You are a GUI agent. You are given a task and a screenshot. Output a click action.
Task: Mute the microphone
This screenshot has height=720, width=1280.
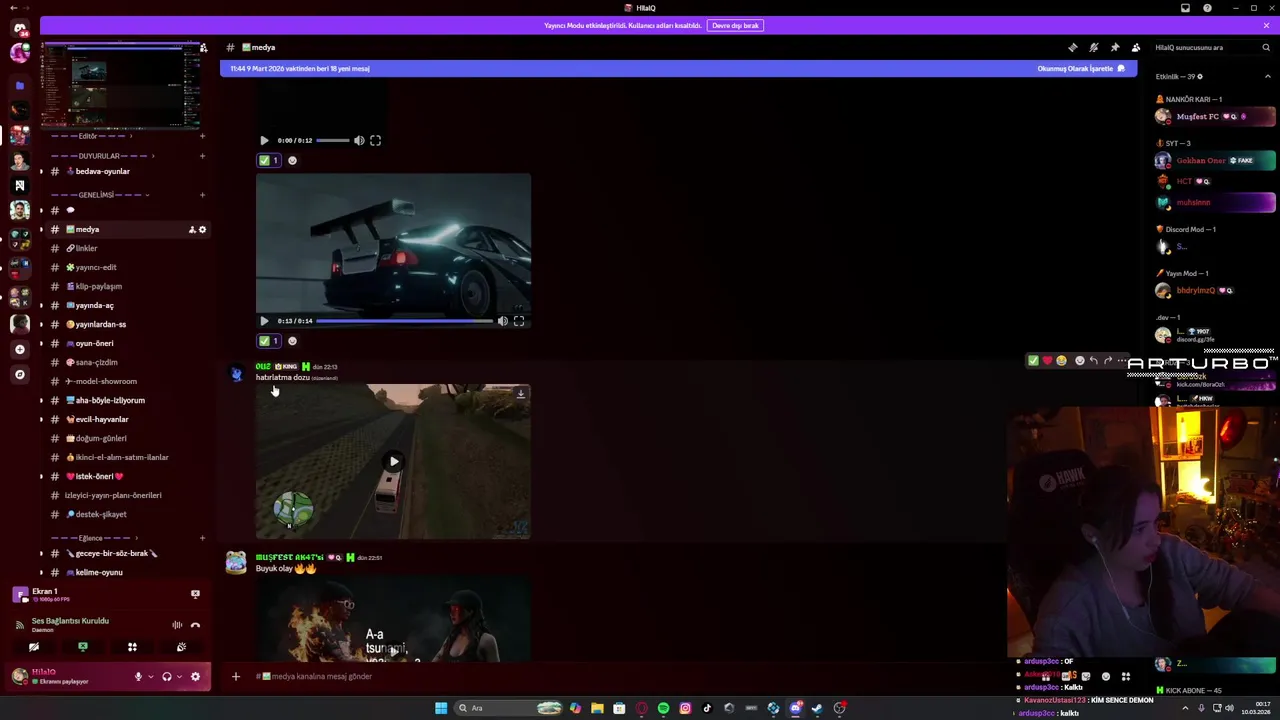tap(138, 677)
